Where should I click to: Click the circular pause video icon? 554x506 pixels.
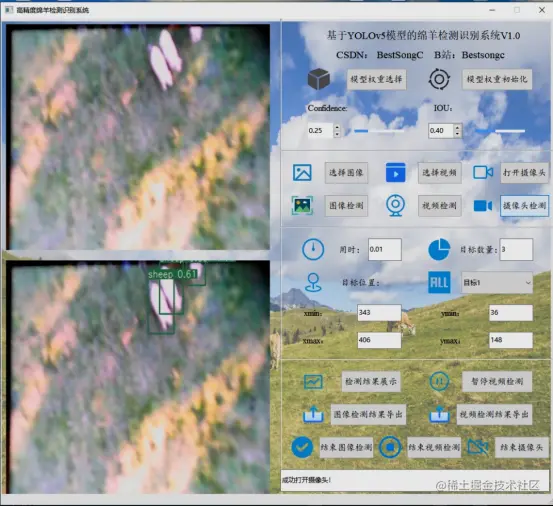pyautogui.click(x=439, y=381)
